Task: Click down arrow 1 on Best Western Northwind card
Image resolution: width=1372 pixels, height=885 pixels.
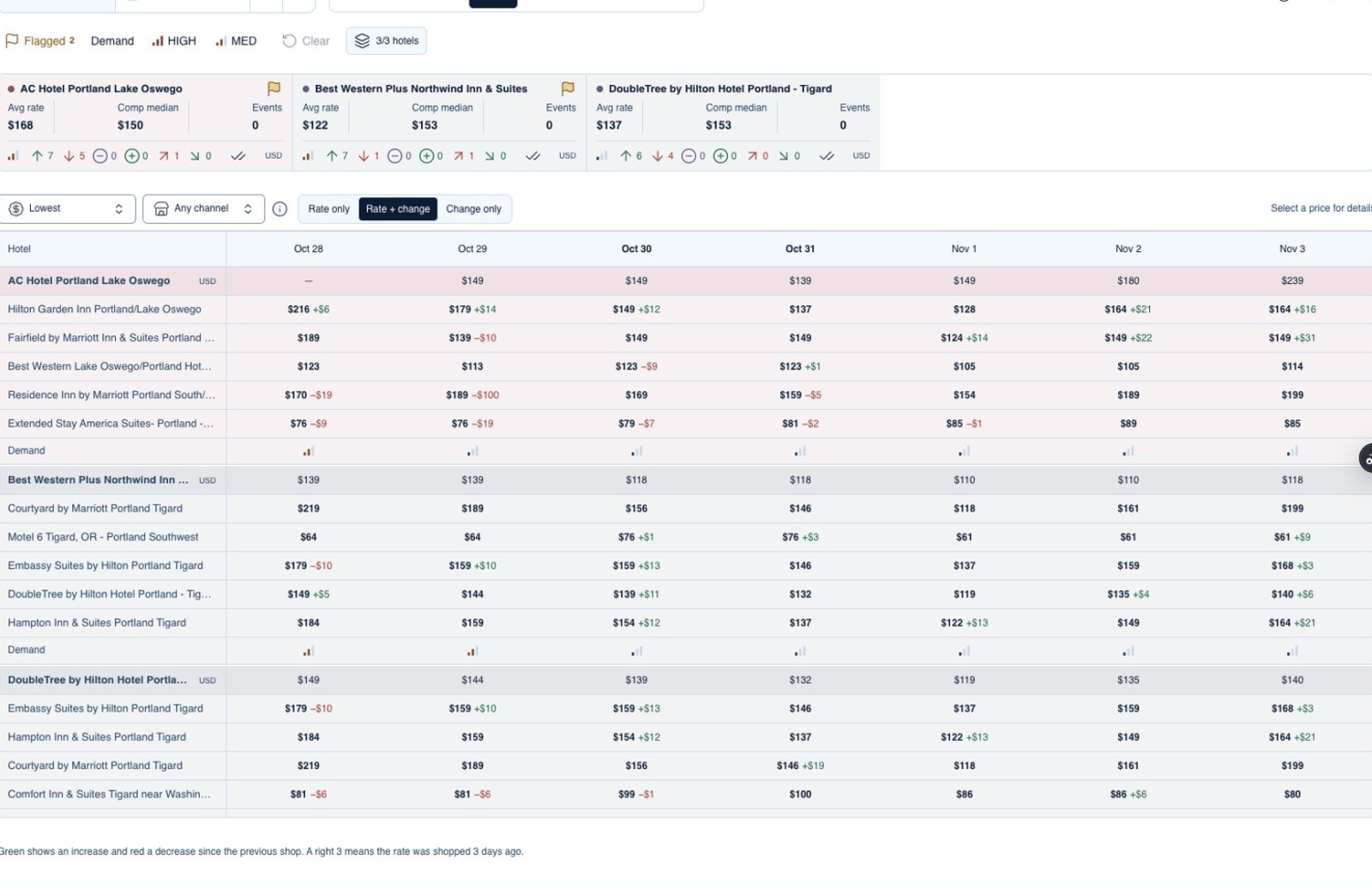Action: [x=369, y=156]
